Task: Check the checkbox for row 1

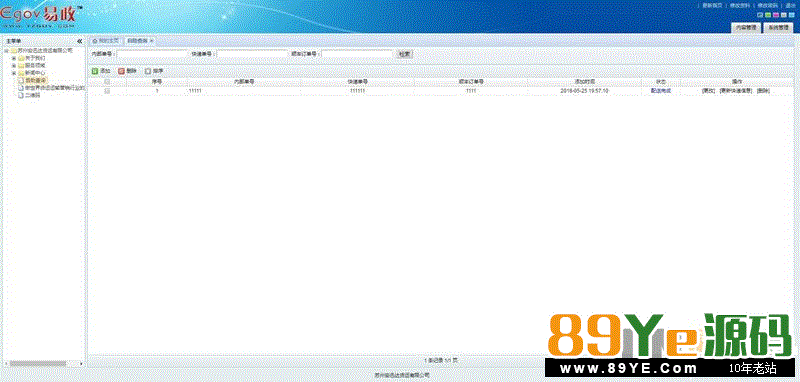Action: (x=107, y=91)
